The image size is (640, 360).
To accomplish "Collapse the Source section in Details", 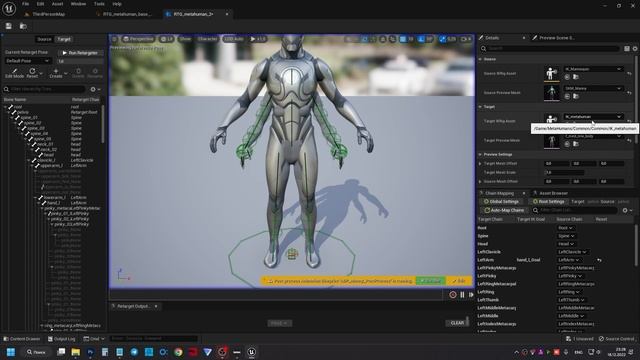I will pos(480,59).
